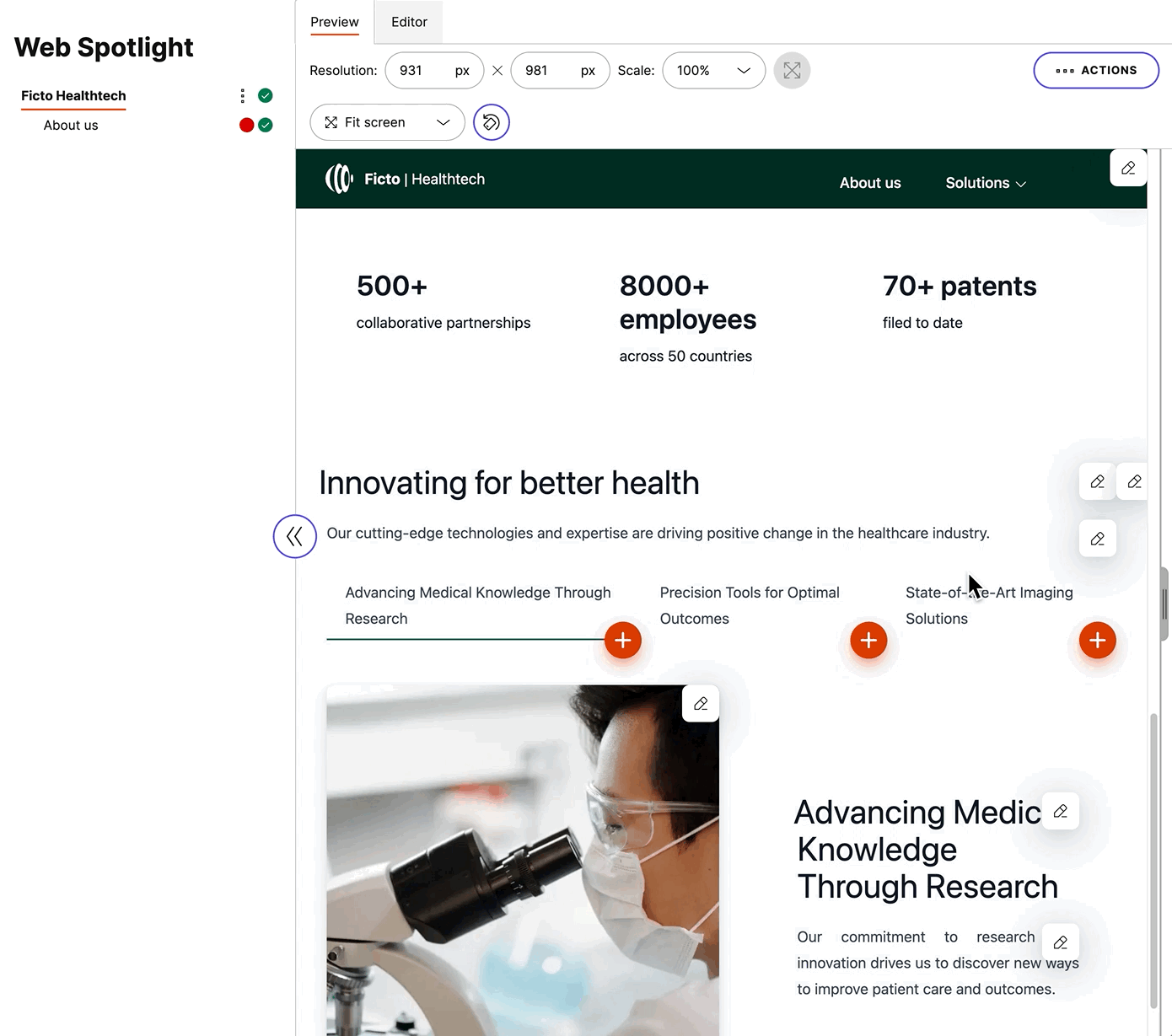The width and height of the screenshot is (1172, 1036).
Task: Open the kebab menu beside Ficto Healthtech
Action: coord(242,95)
